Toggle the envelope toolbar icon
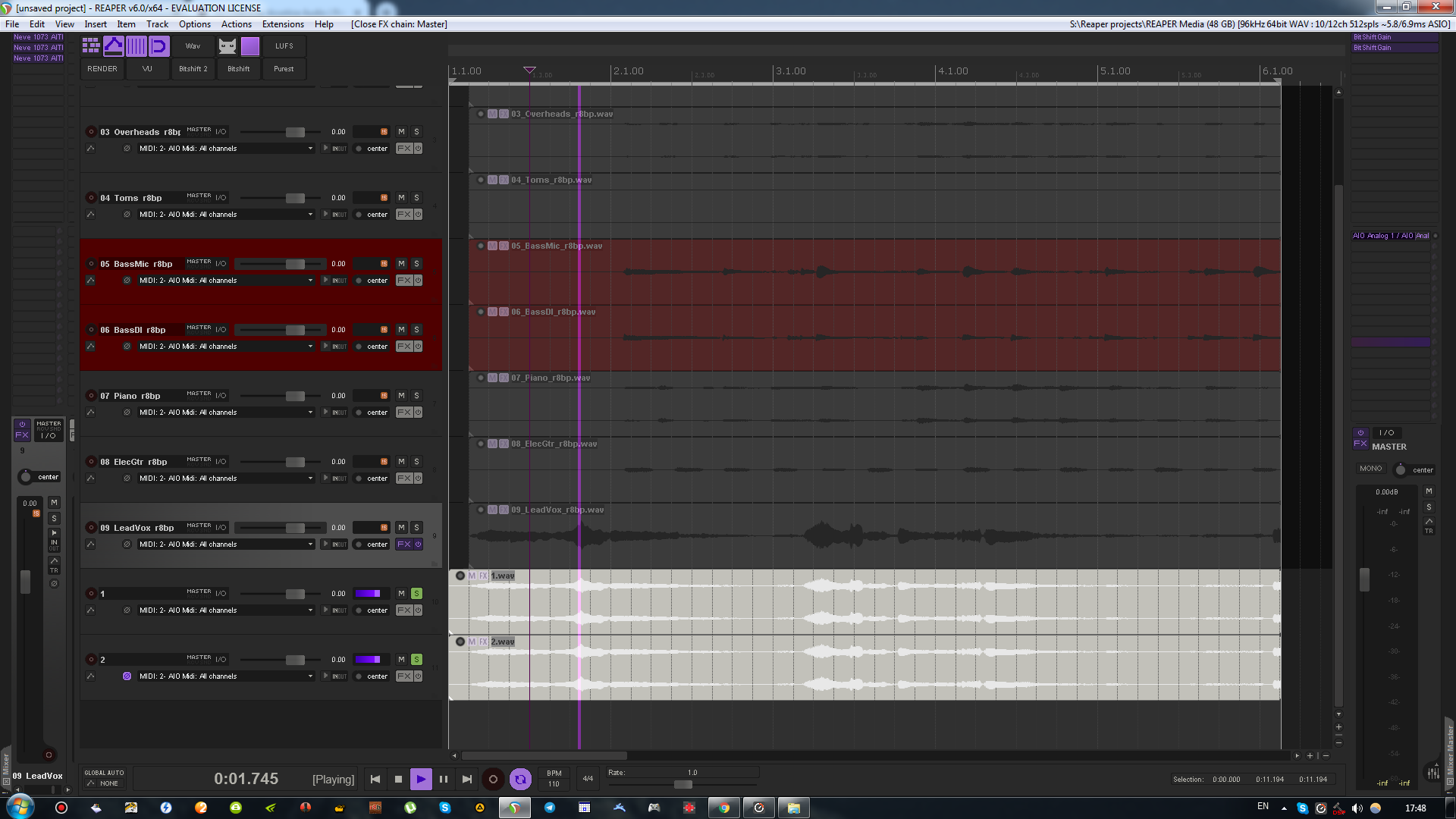1456x819 pixels. tap(114, 46)
